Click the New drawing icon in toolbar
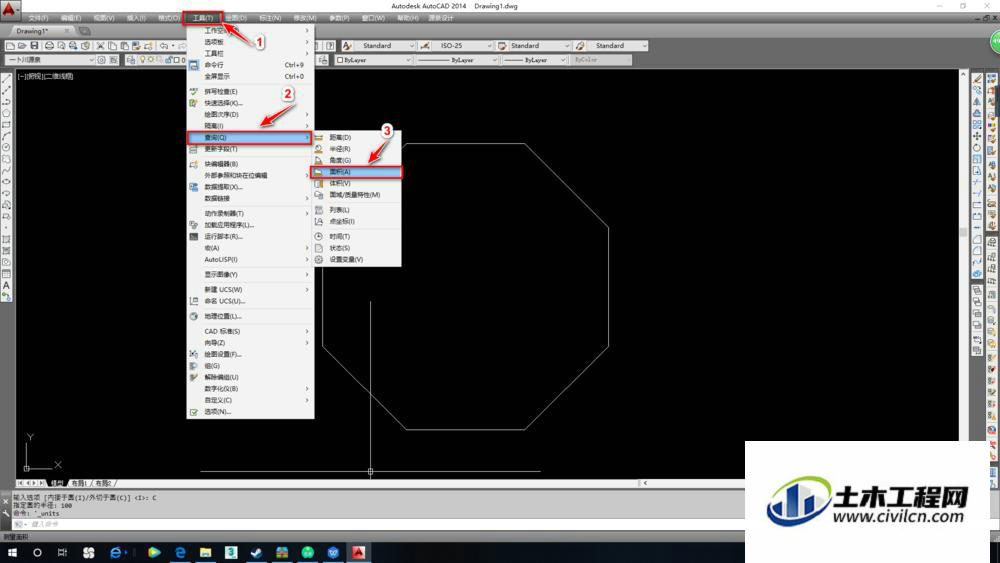 point(10,46)
